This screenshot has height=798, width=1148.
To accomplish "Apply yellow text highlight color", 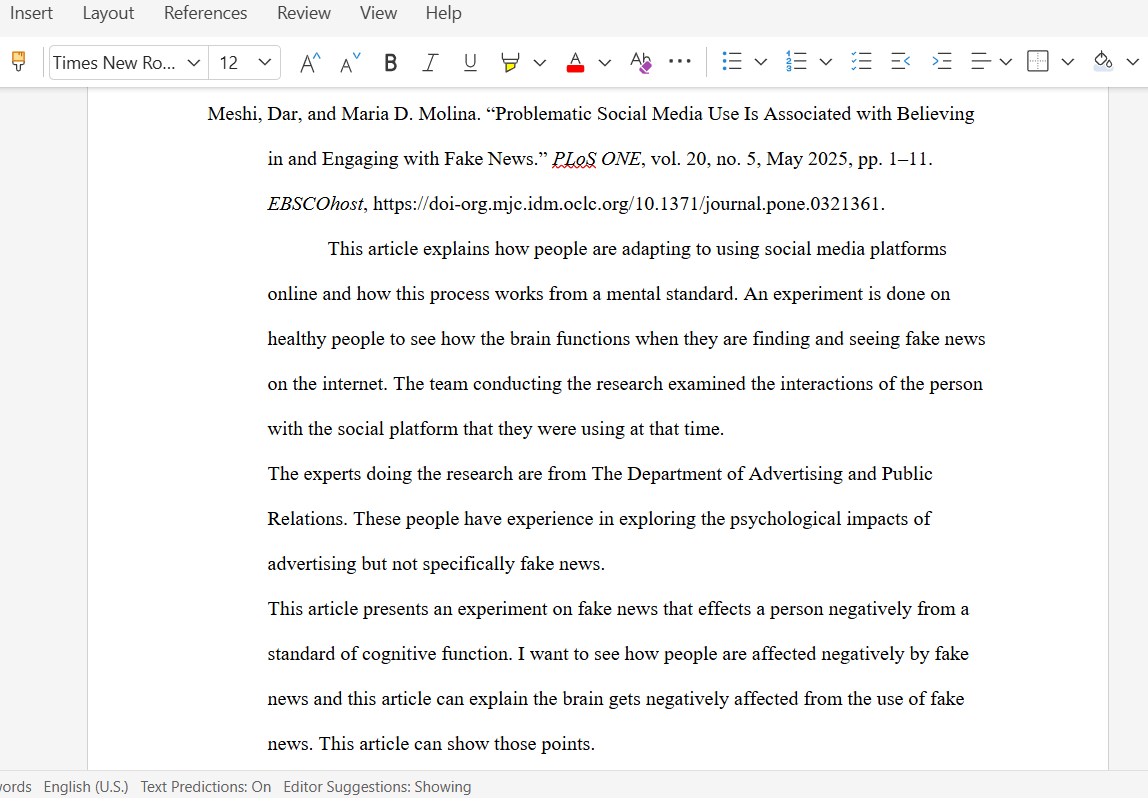I will 510,63.
